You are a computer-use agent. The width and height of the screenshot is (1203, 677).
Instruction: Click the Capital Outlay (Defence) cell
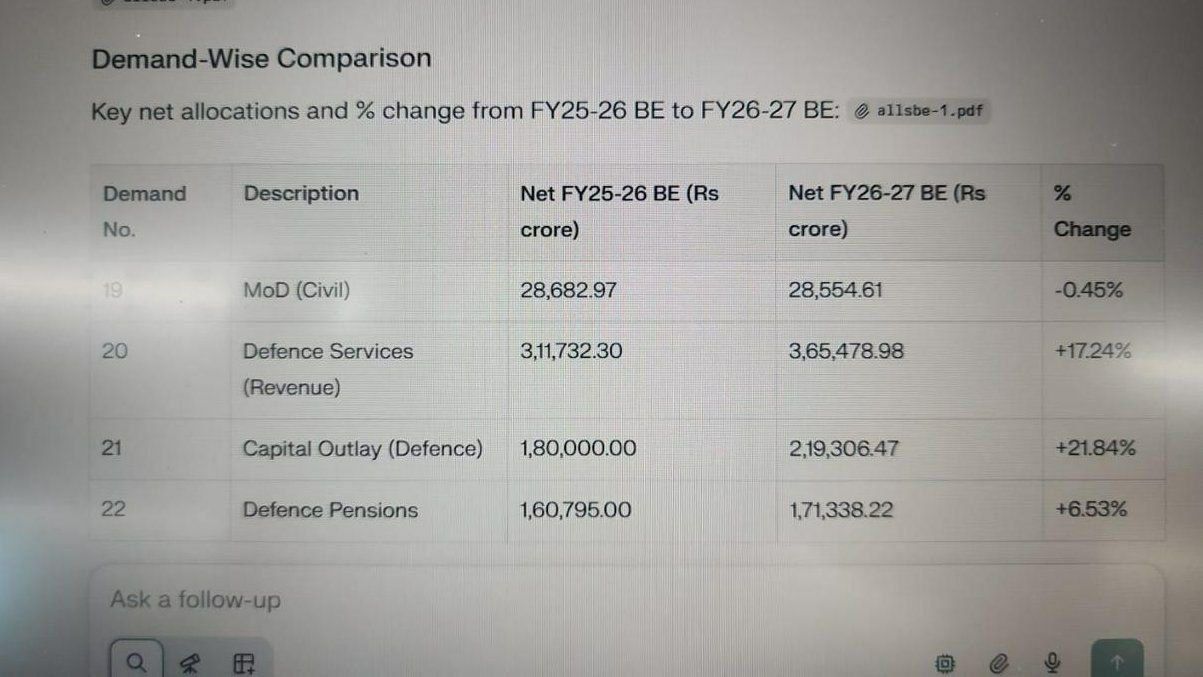coord(362,449)
